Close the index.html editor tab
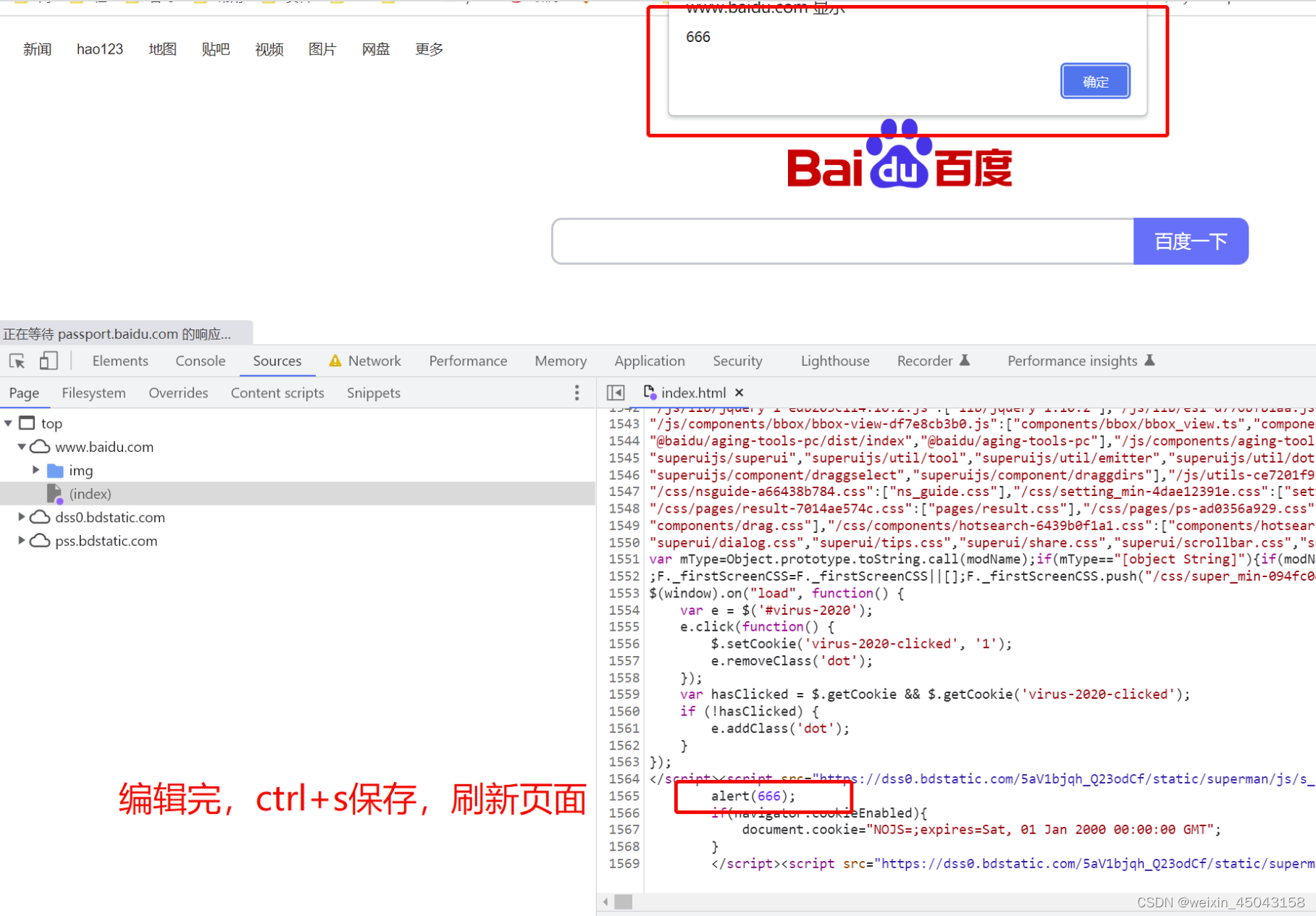This screenshot has height=916, width=1316. pyautogui.click(x=739, y=392)
